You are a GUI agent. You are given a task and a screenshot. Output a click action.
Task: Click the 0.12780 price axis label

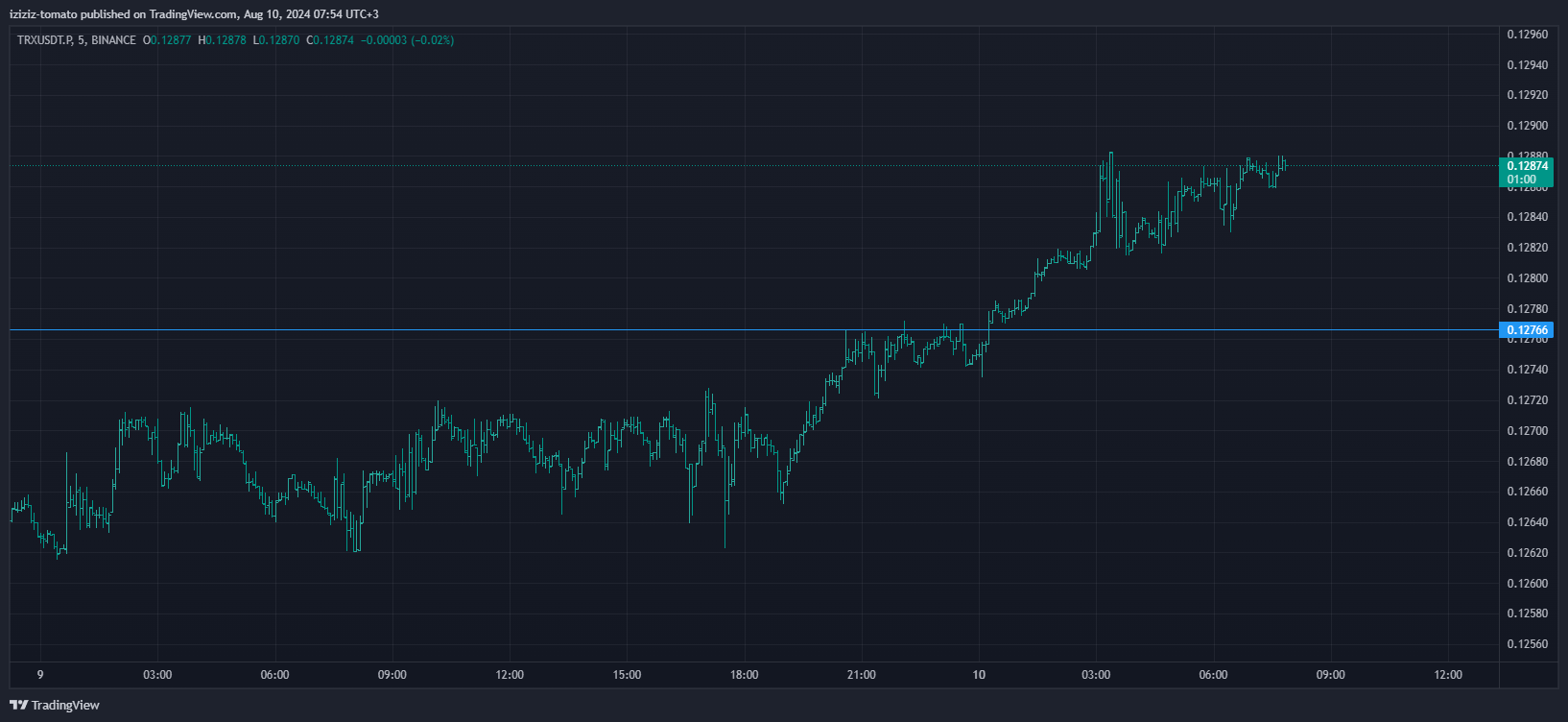tap(1527, 309)
